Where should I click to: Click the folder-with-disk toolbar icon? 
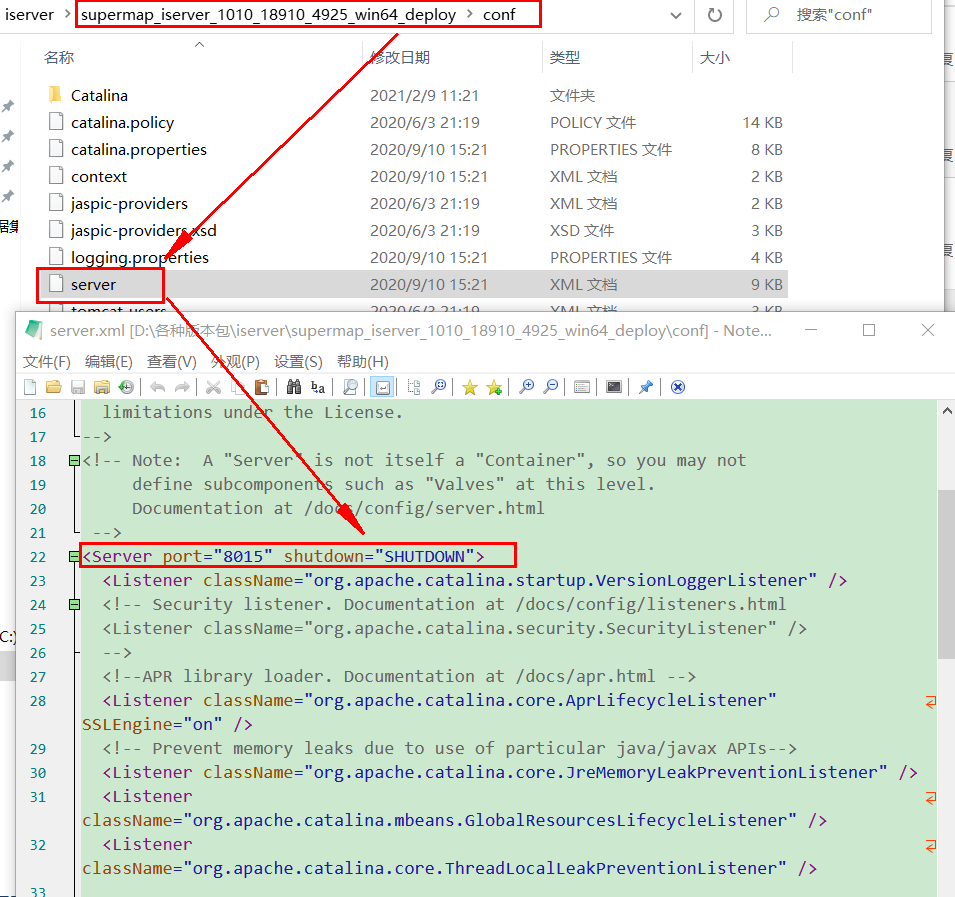[x=102, y=387]
